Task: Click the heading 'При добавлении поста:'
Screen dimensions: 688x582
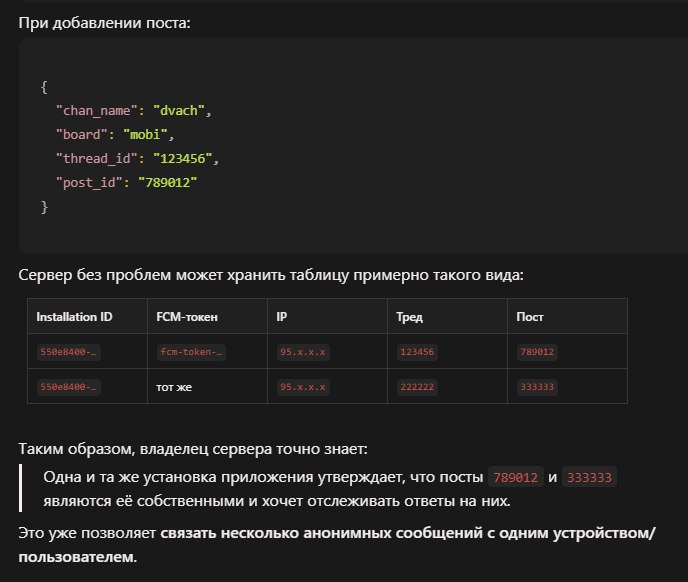Action: (104, 23)
